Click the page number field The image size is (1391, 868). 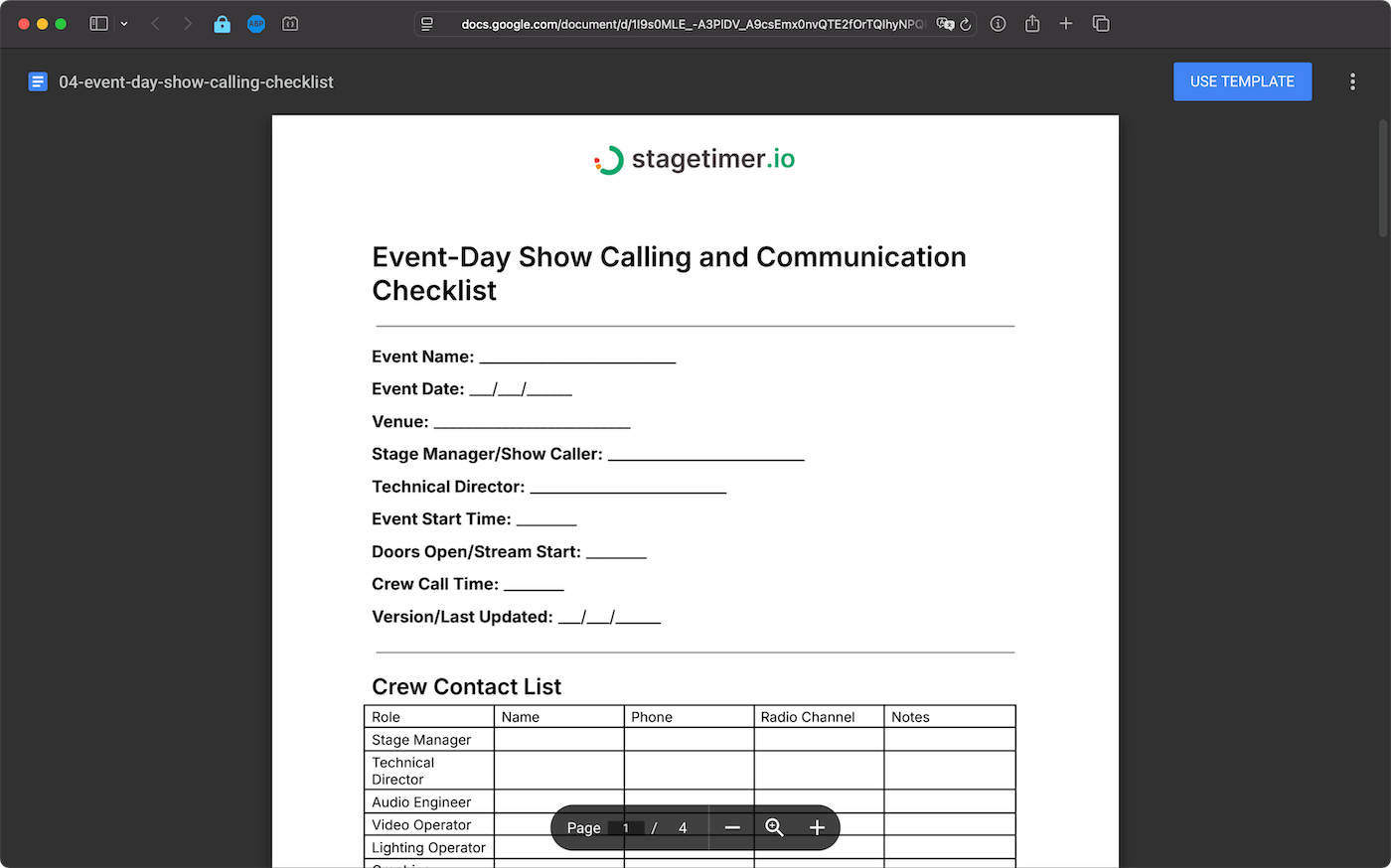coord(625,826)
